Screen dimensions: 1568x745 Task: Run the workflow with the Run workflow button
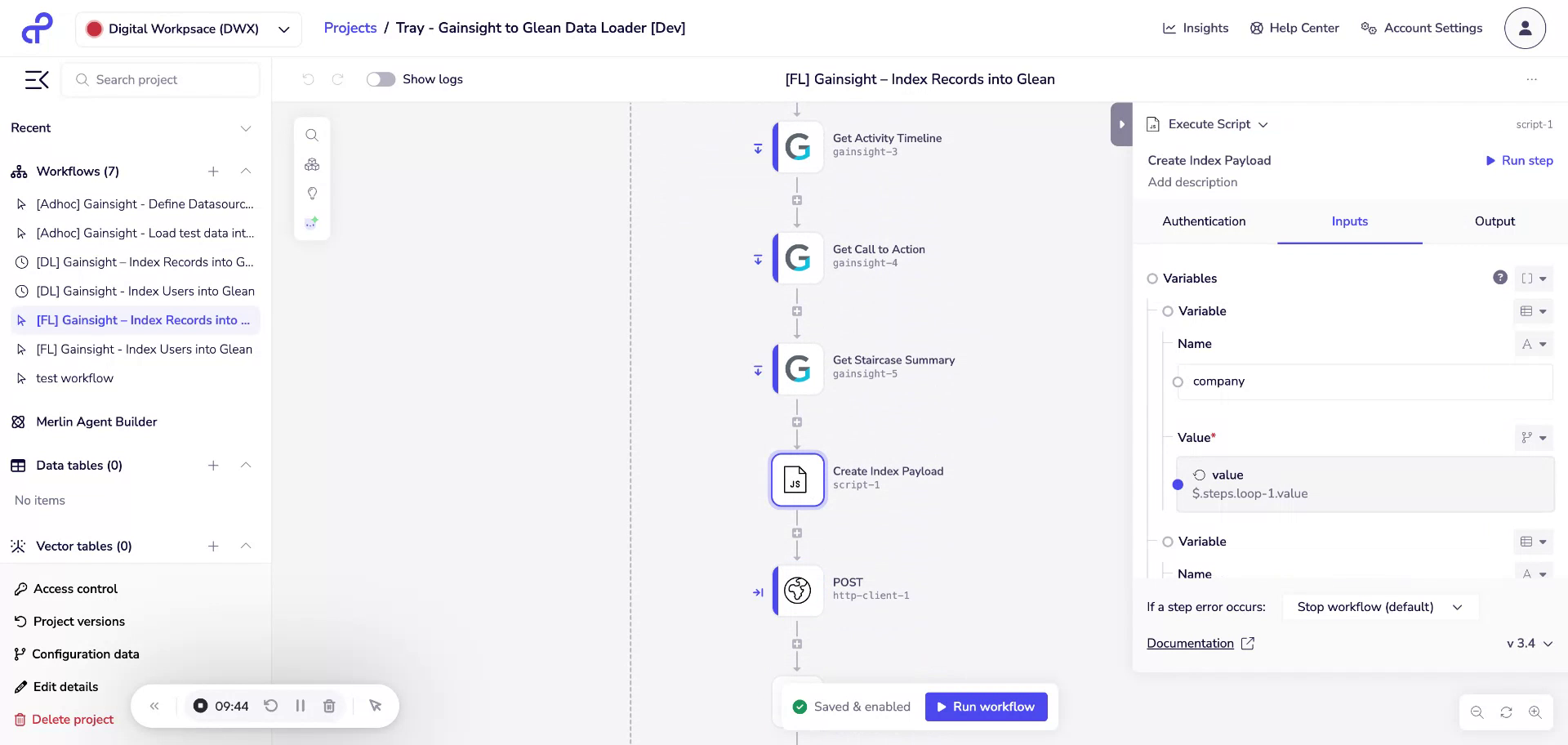tap(986, 706)
